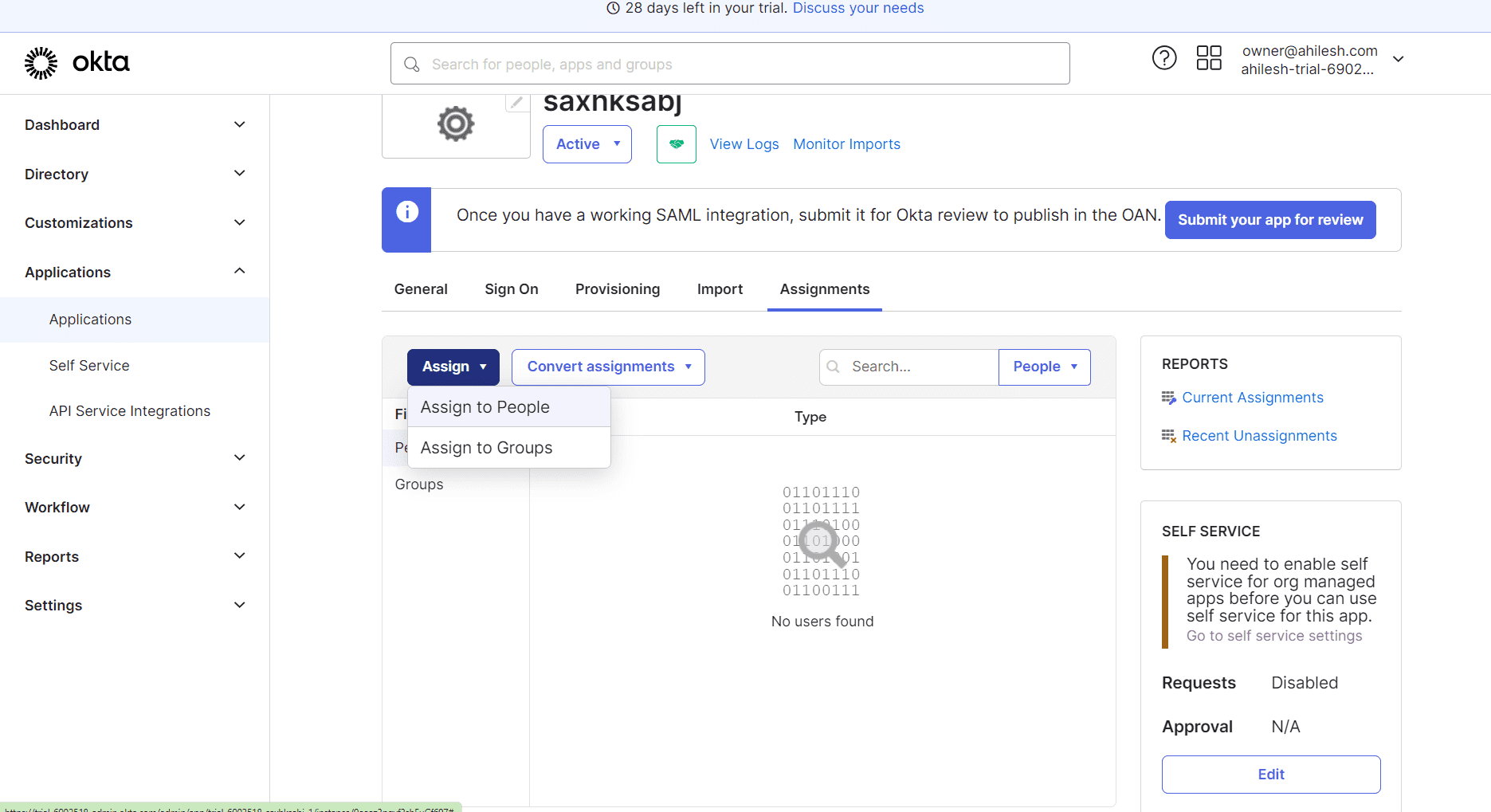This screenshot has height=812, width=1491.
Task: Switch to the Provisioning tab
Action: click(618, 289)
